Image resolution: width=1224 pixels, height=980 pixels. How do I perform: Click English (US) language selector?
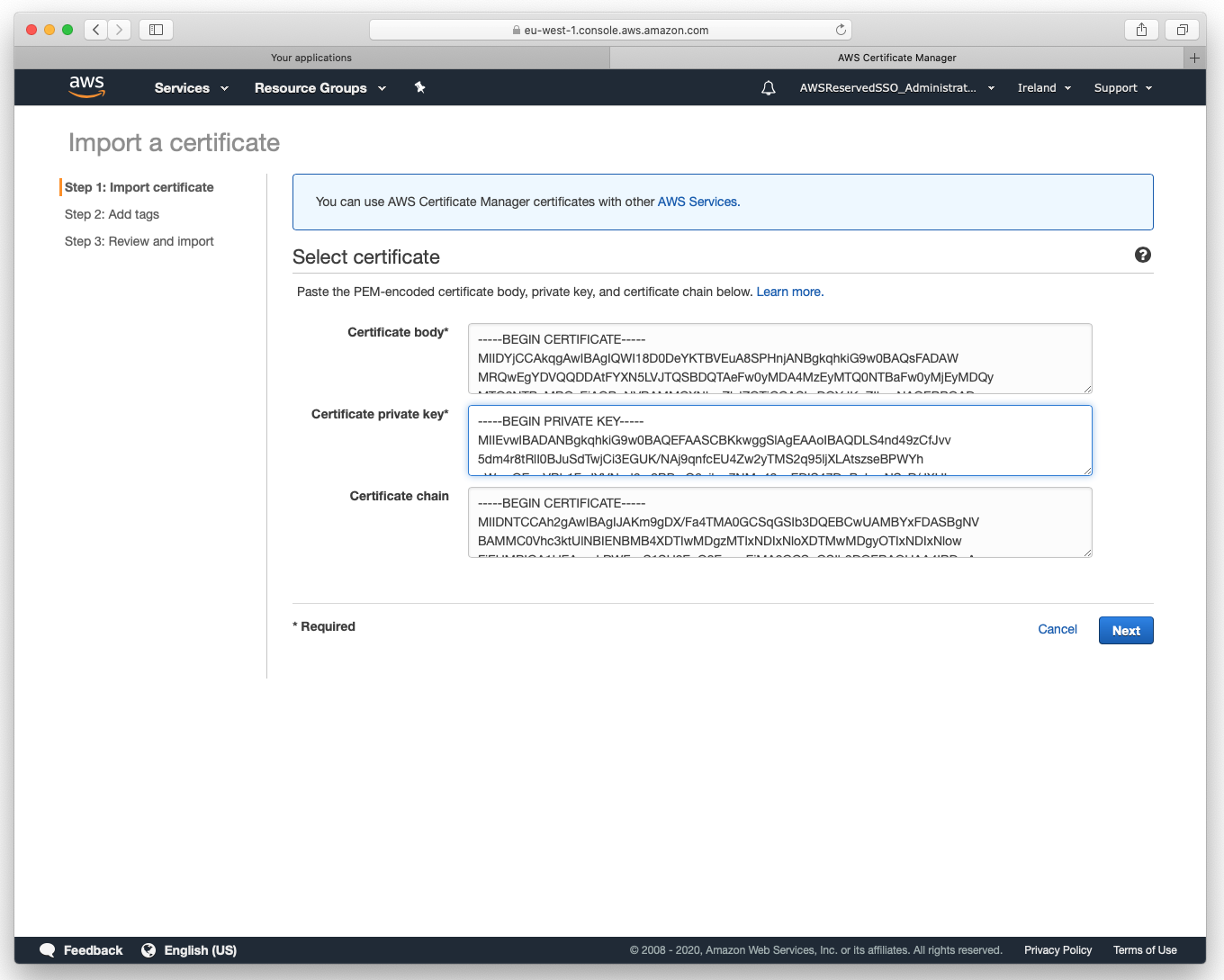201,950
